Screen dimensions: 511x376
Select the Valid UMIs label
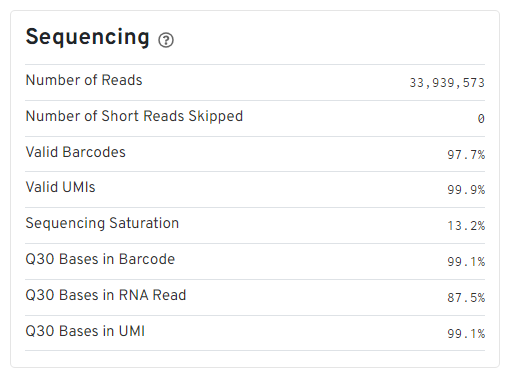60,187
